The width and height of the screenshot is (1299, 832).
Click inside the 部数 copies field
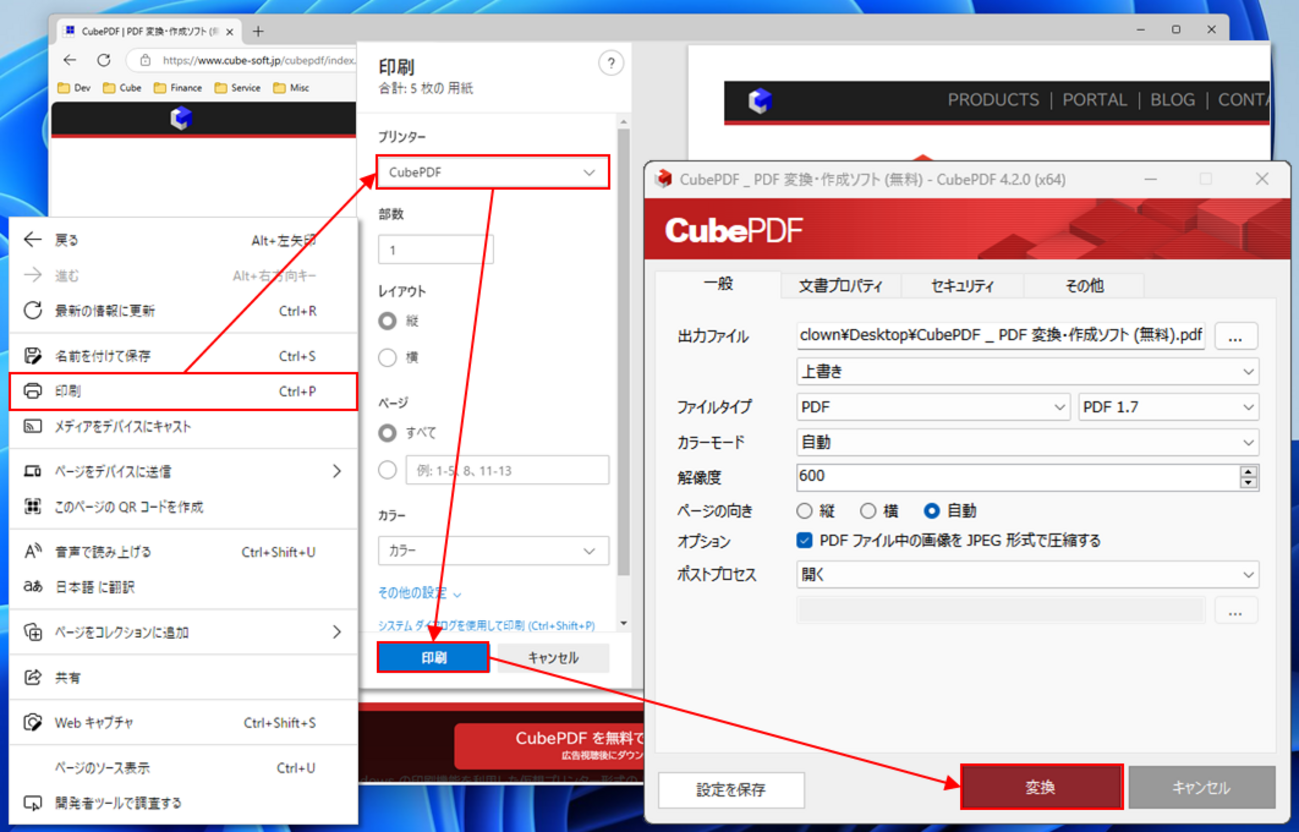435,248
